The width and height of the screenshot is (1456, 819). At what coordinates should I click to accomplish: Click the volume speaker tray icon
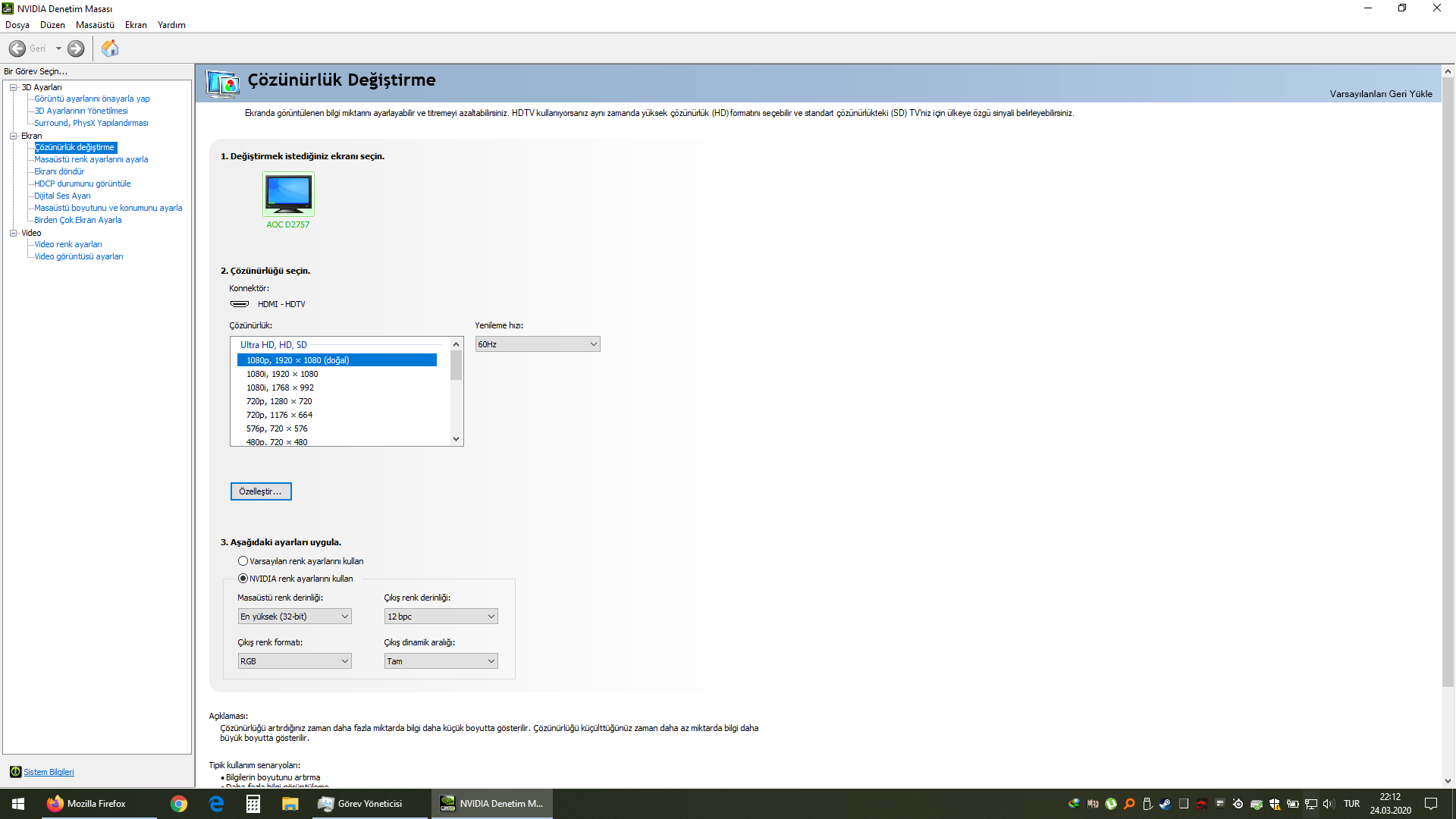click(x=1328, y=804)
